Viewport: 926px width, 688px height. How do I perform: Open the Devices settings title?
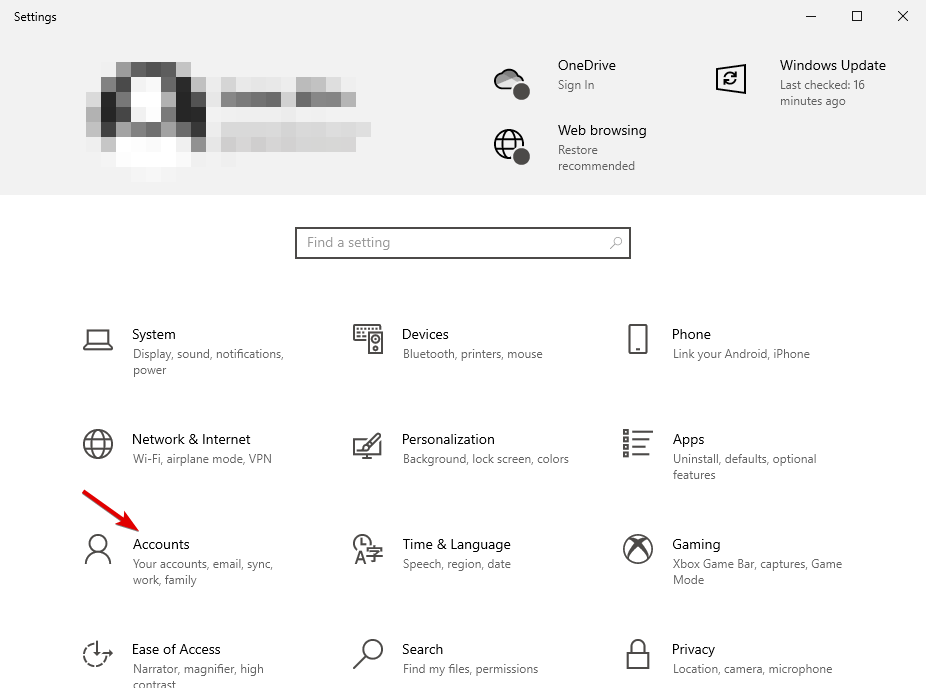pos(425,334)
